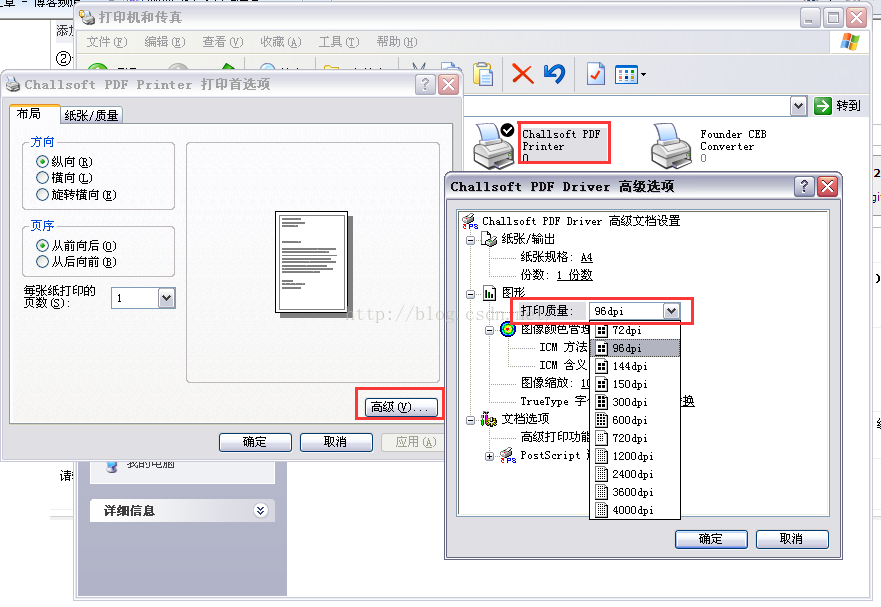Click 确定 in 高级选项 dialog
The height and width of the screenshot is (607, 881).
(711, 539)
